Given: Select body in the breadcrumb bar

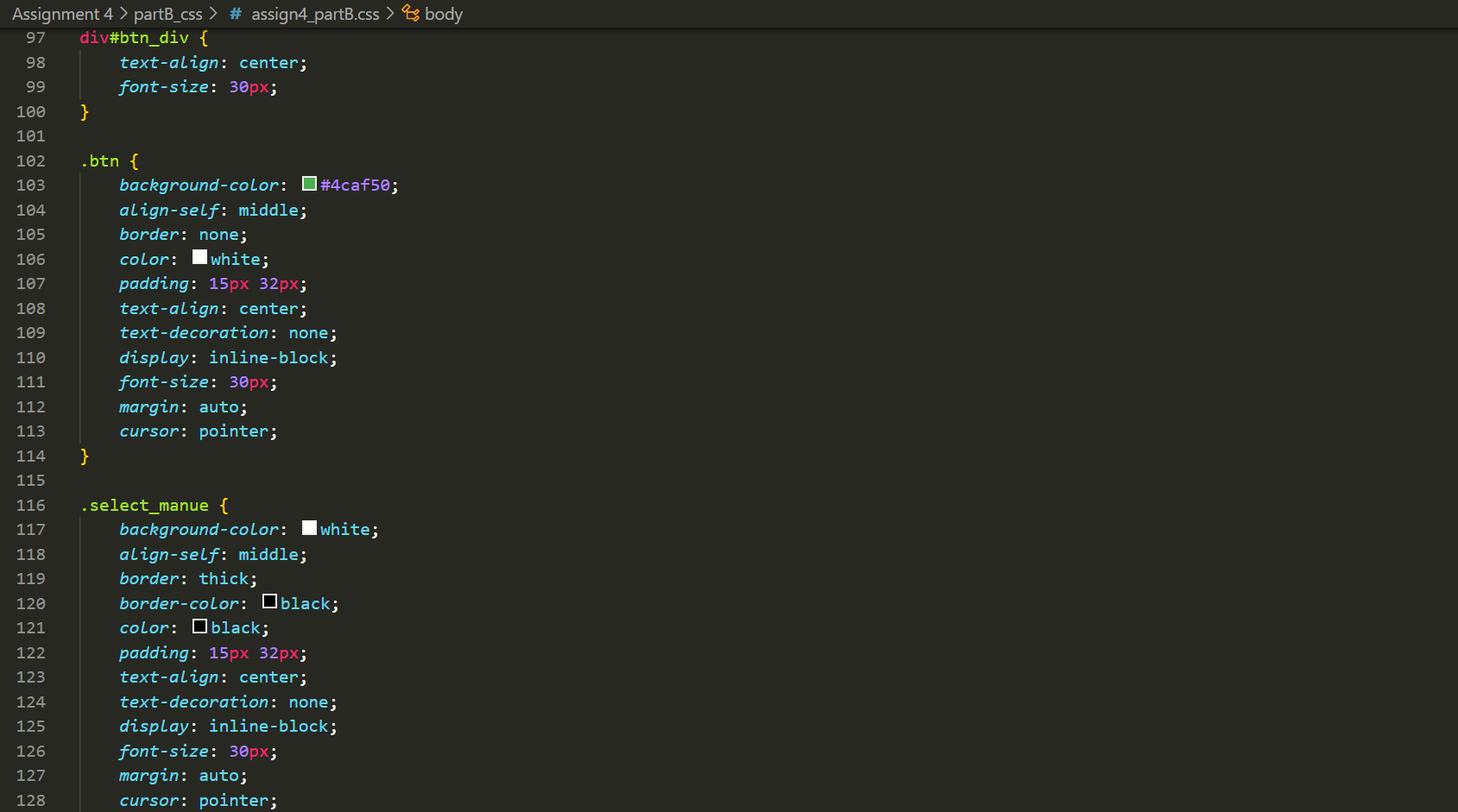Looking at the screenshot, I should coord(444,14).
